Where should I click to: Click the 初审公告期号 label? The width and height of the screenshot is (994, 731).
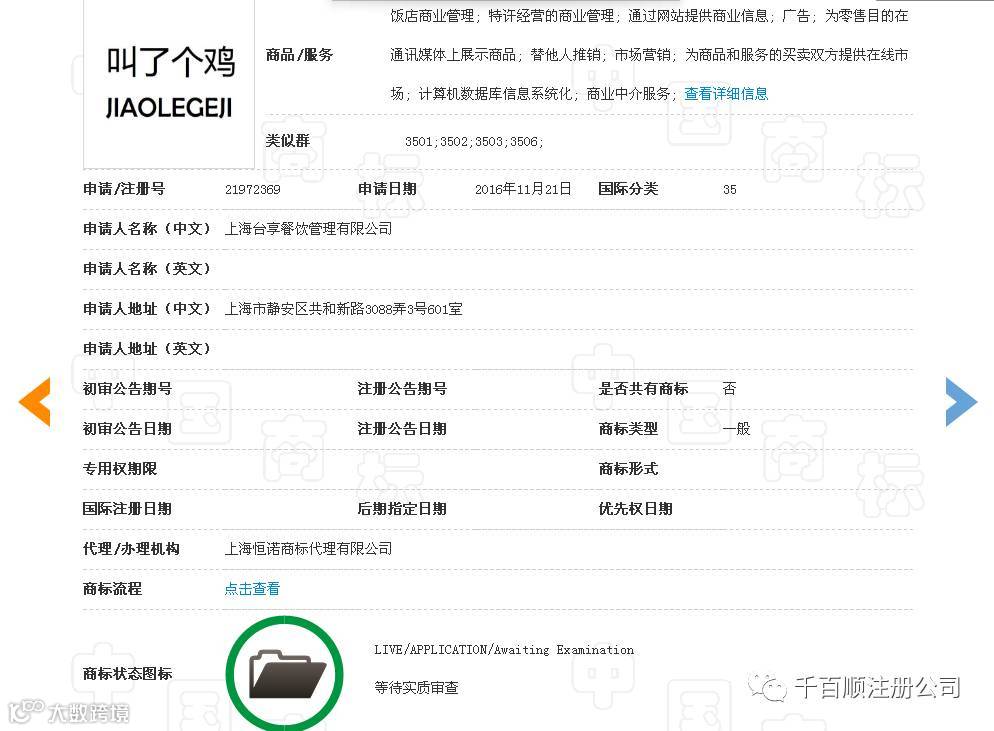click(127, 389)
